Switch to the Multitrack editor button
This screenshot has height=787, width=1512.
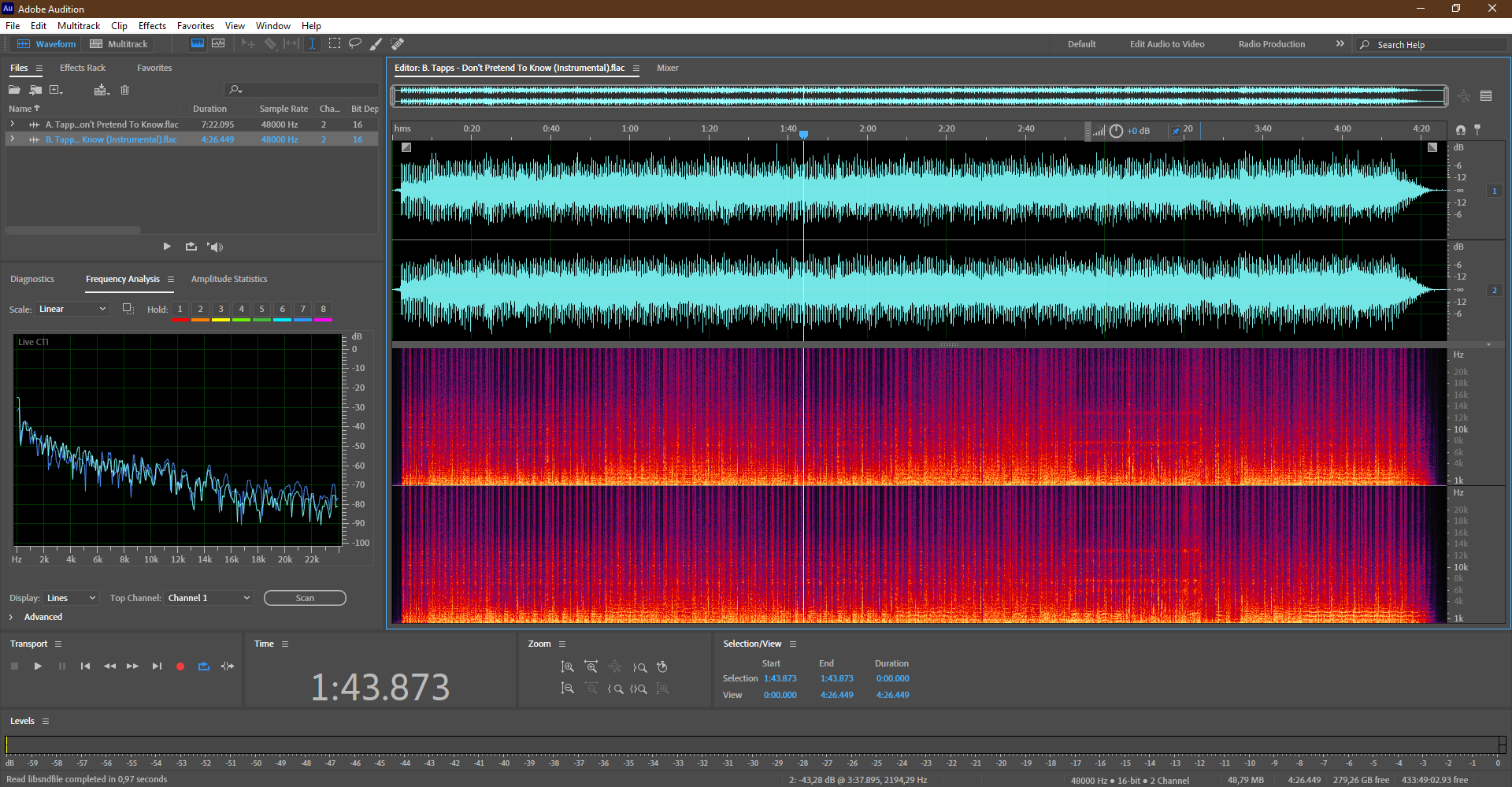tap(119, 44)
